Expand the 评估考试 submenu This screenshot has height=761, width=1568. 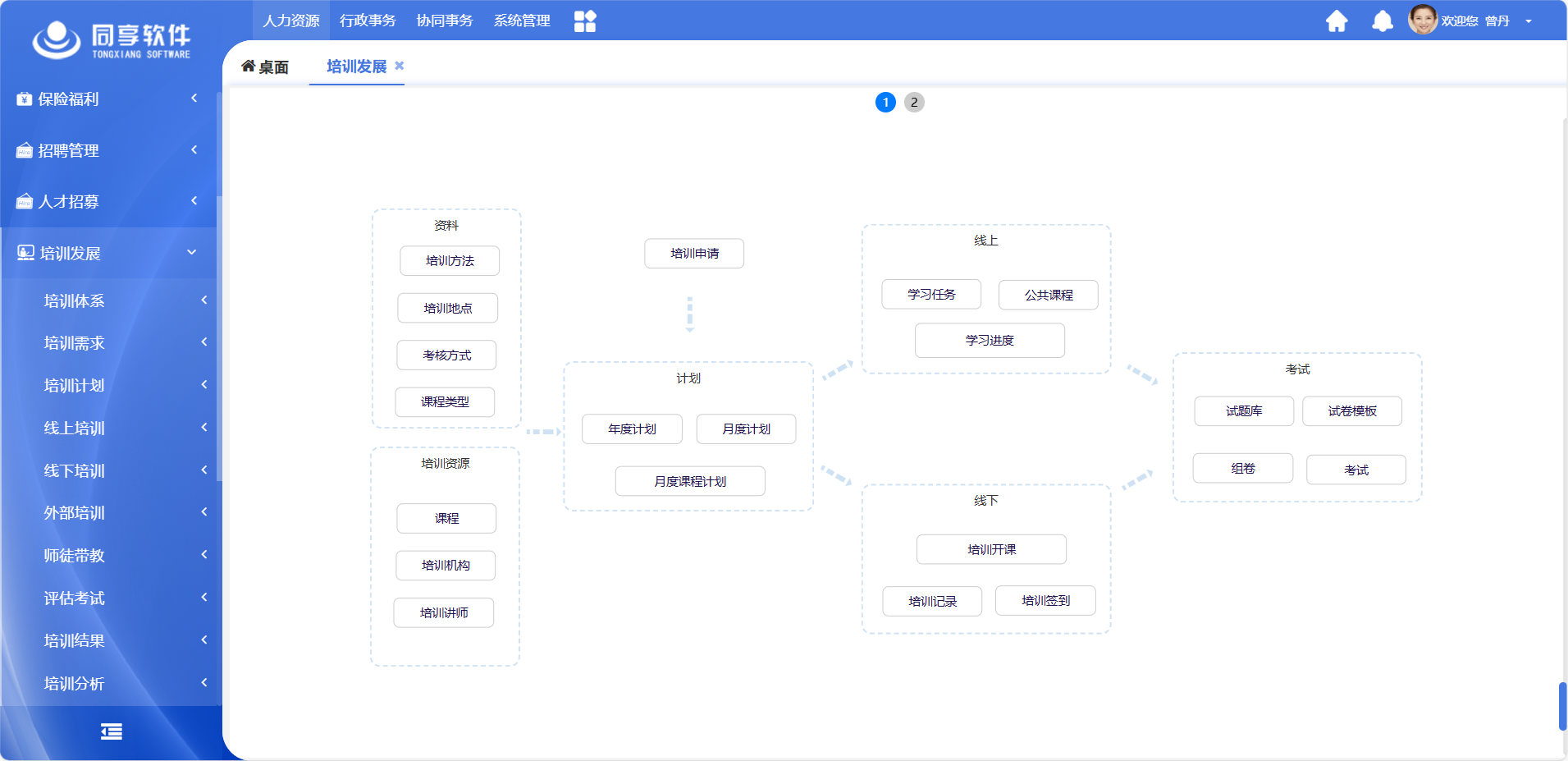tap(204, 598)
